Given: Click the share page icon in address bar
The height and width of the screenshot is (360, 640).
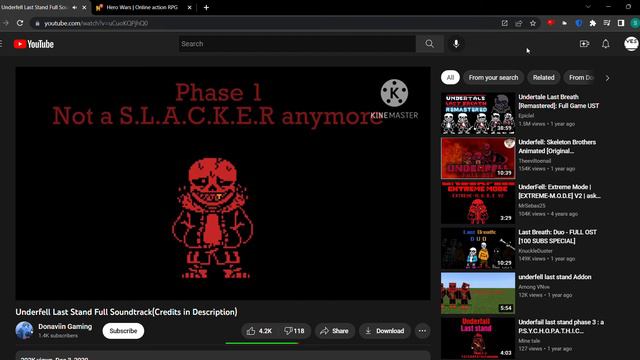Looking at the screenshot, I should point(519,23).
